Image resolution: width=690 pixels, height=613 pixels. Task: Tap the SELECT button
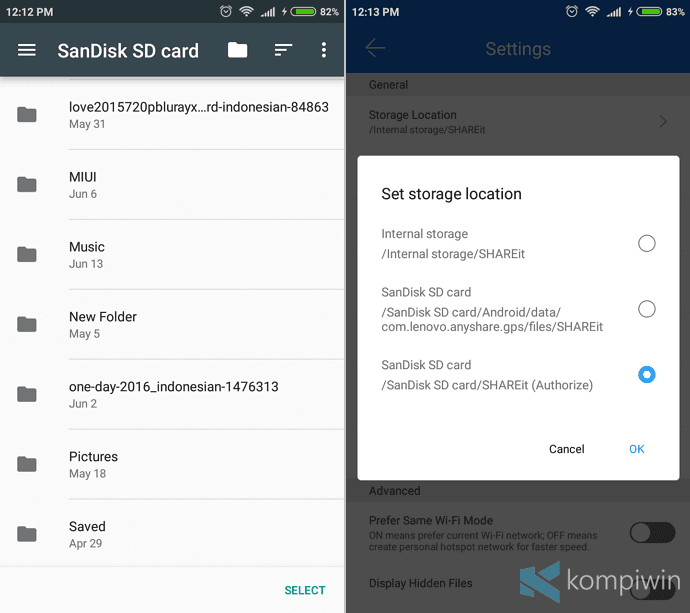(x=305, y=590)
